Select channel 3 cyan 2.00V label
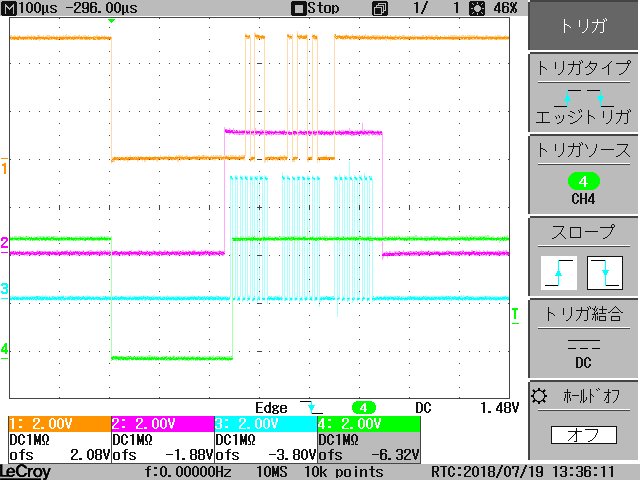 click(x=266, y=424)
